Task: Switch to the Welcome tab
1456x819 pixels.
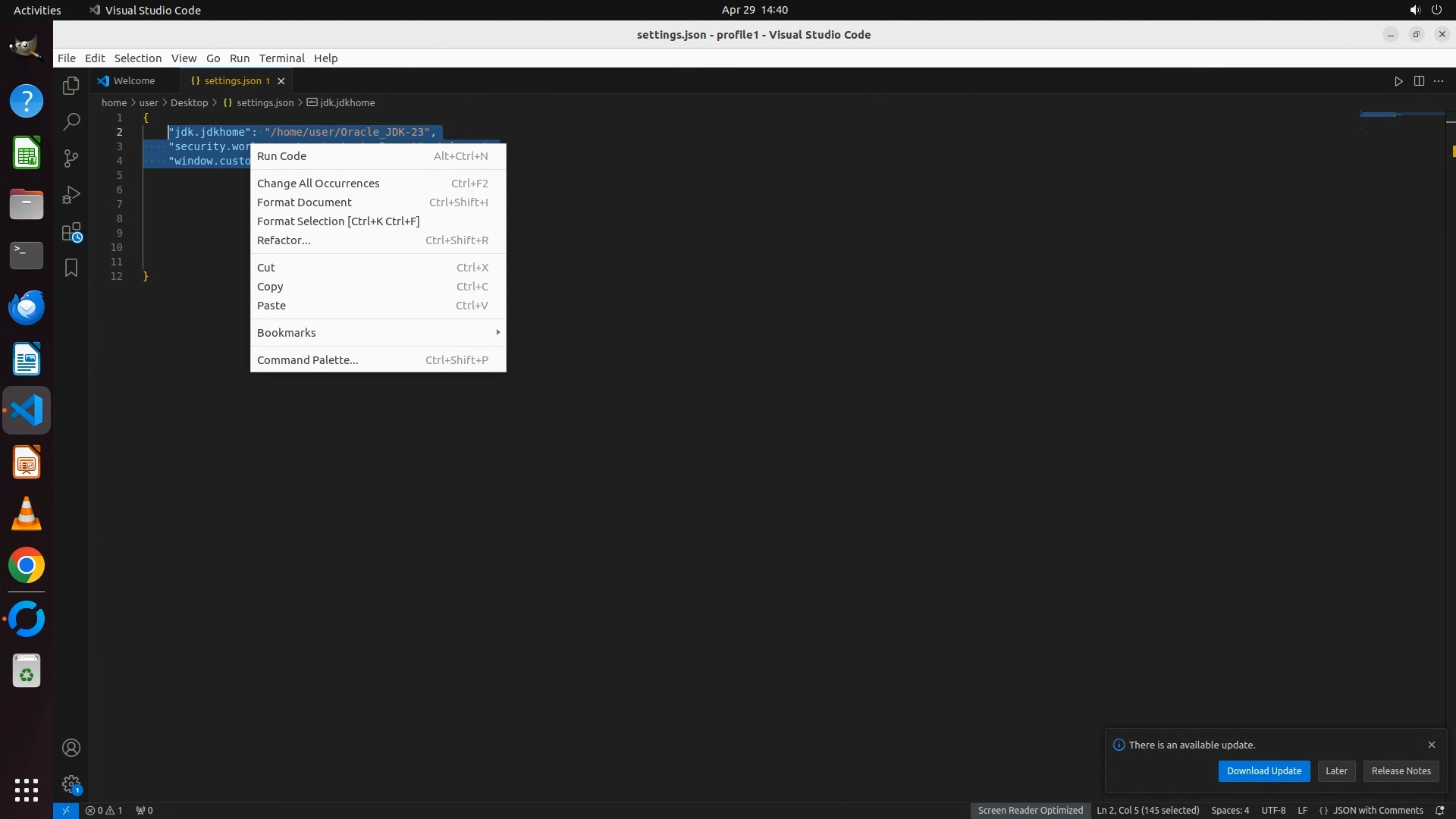Action: 133,81
